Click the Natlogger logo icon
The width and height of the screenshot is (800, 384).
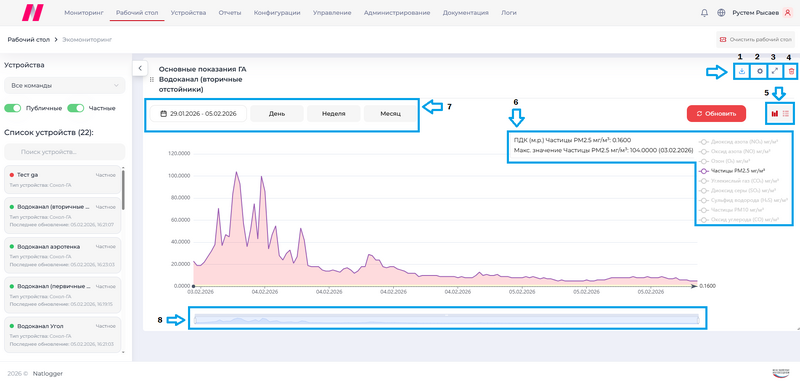(33, 12)
